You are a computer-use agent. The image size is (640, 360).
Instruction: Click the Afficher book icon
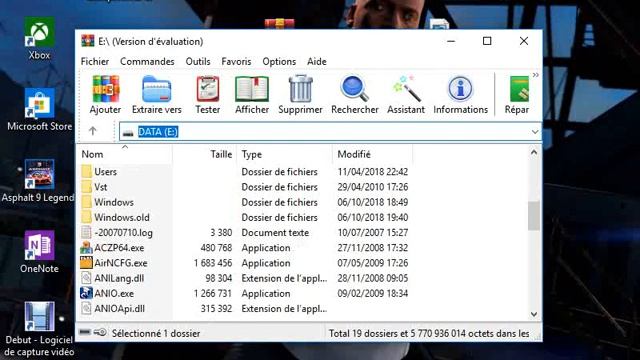[x=252, y=89]
